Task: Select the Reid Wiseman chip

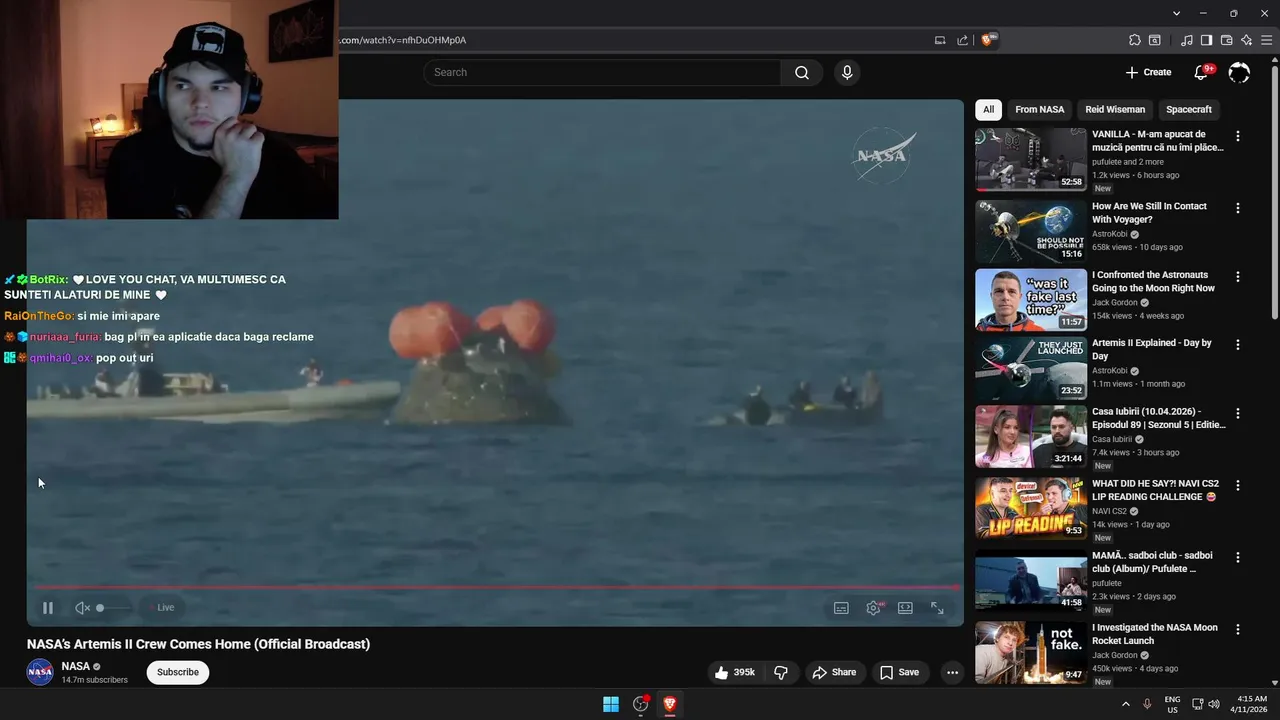Action: pos(1115,110)
